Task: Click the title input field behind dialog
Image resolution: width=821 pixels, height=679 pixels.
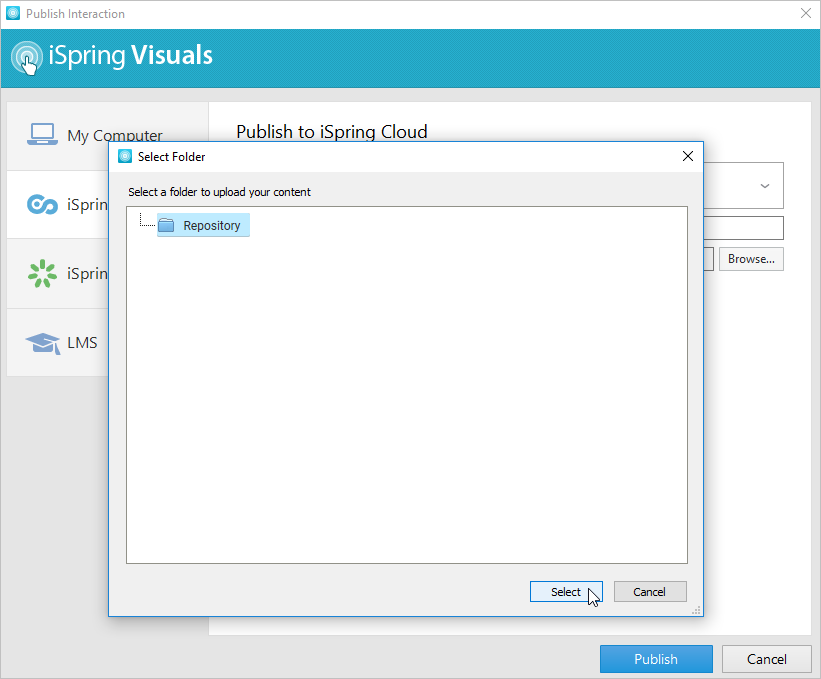Action: point(744,228)
